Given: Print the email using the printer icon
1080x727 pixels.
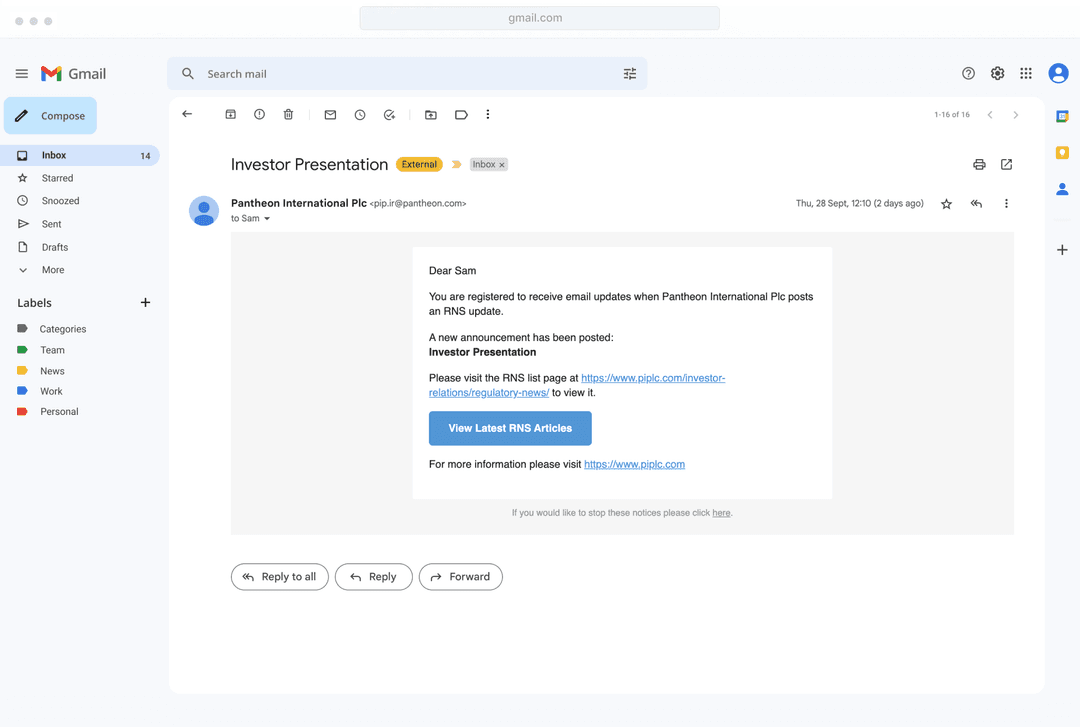Looking at the screenshot, I should coord(979,165).
